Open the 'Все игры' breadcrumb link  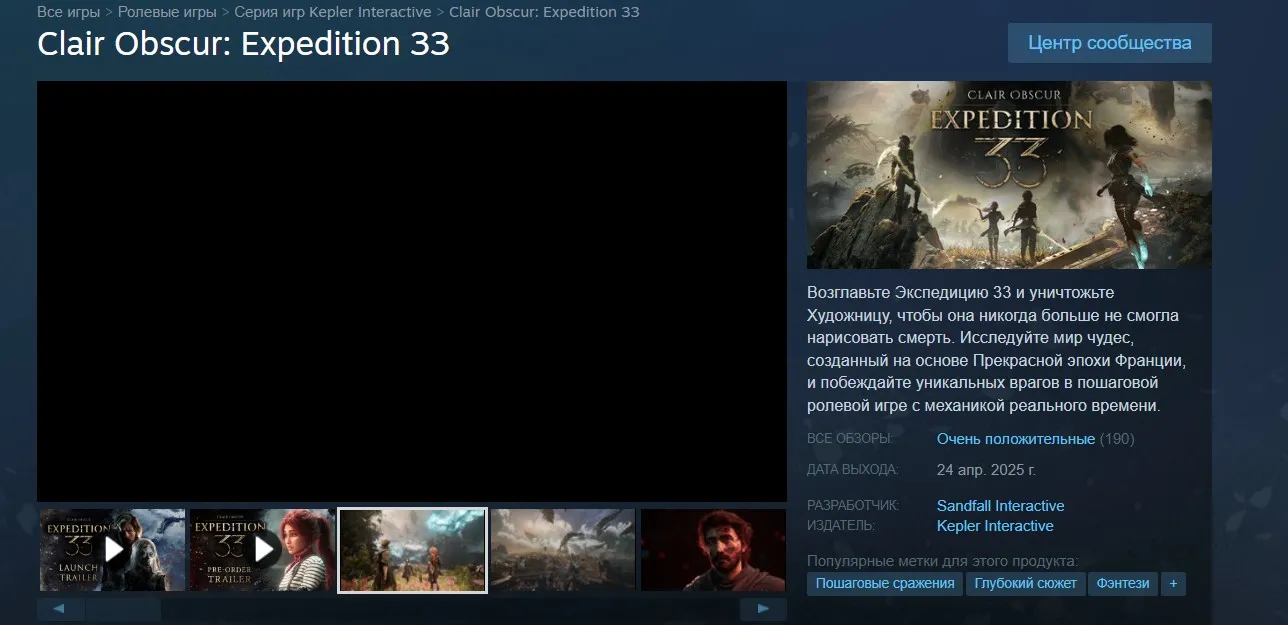[69, 12]
